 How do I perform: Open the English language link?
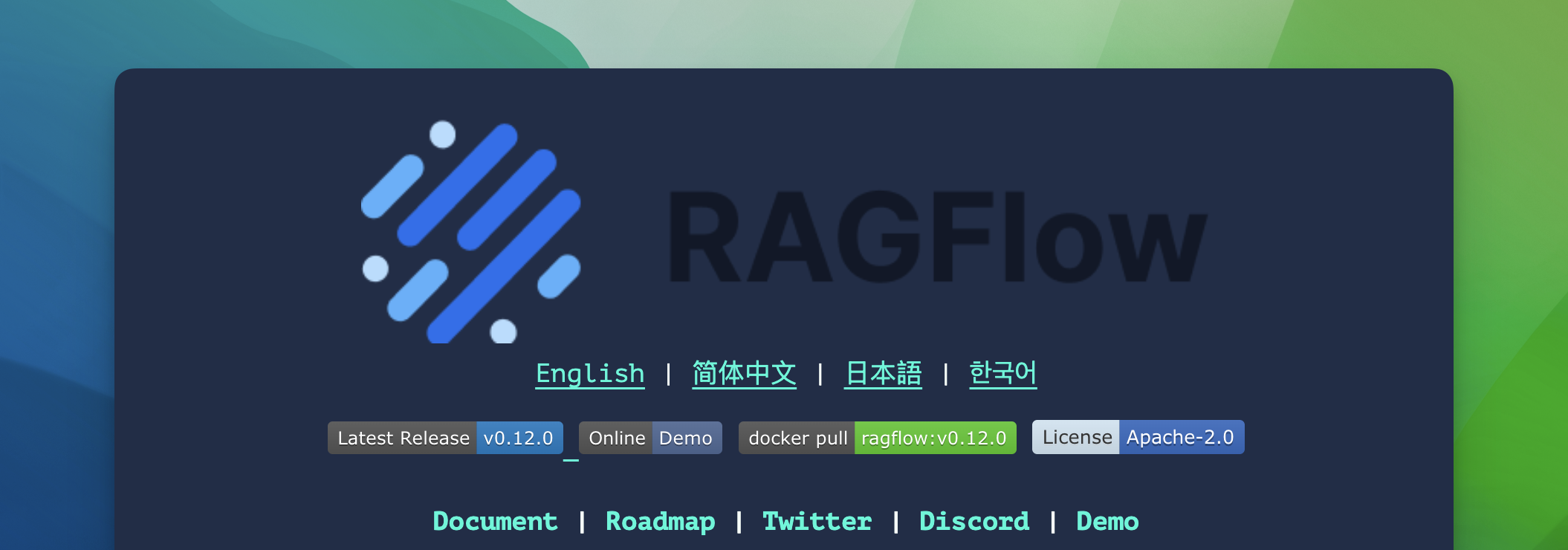pos(590,373)
